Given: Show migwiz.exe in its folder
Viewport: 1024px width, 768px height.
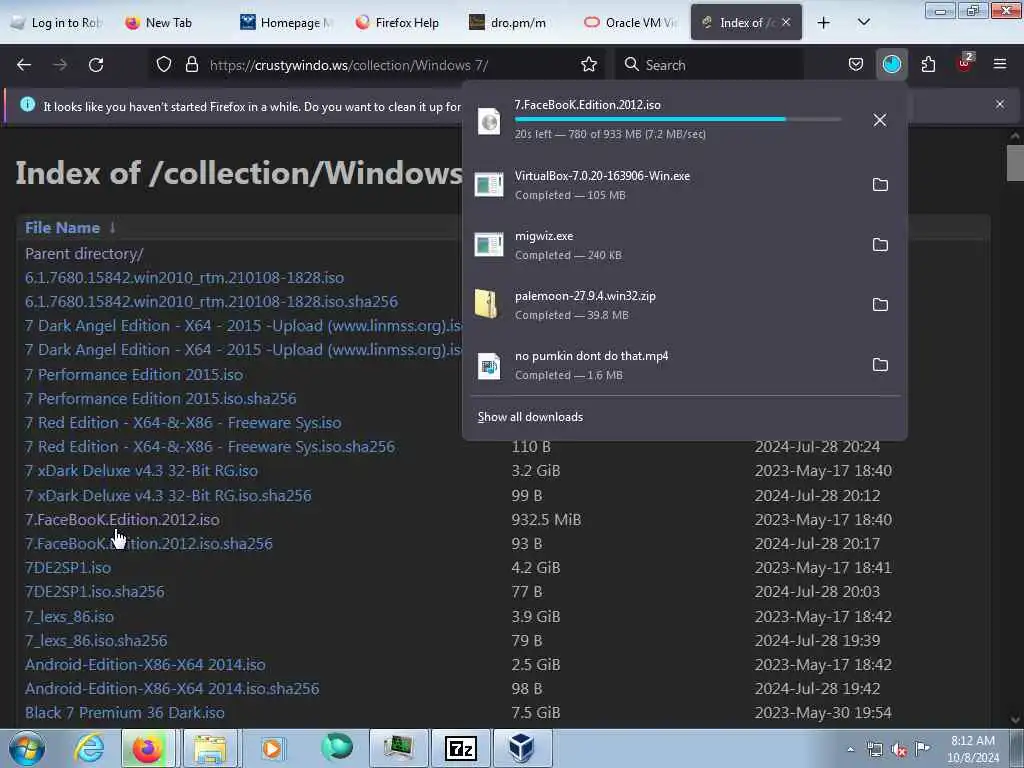Looking at the screenshot, I should [880, 245].
